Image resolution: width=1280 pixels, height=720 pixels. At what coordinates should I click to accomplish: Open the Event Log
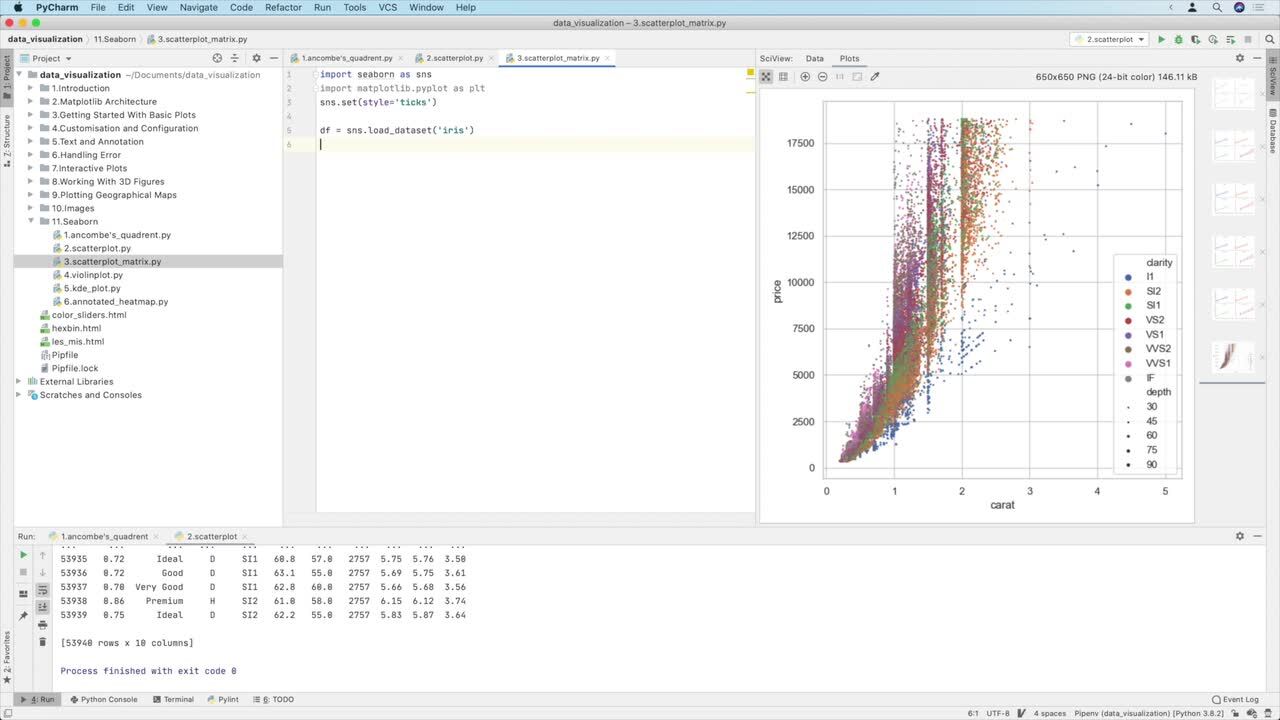point(1234,699)
